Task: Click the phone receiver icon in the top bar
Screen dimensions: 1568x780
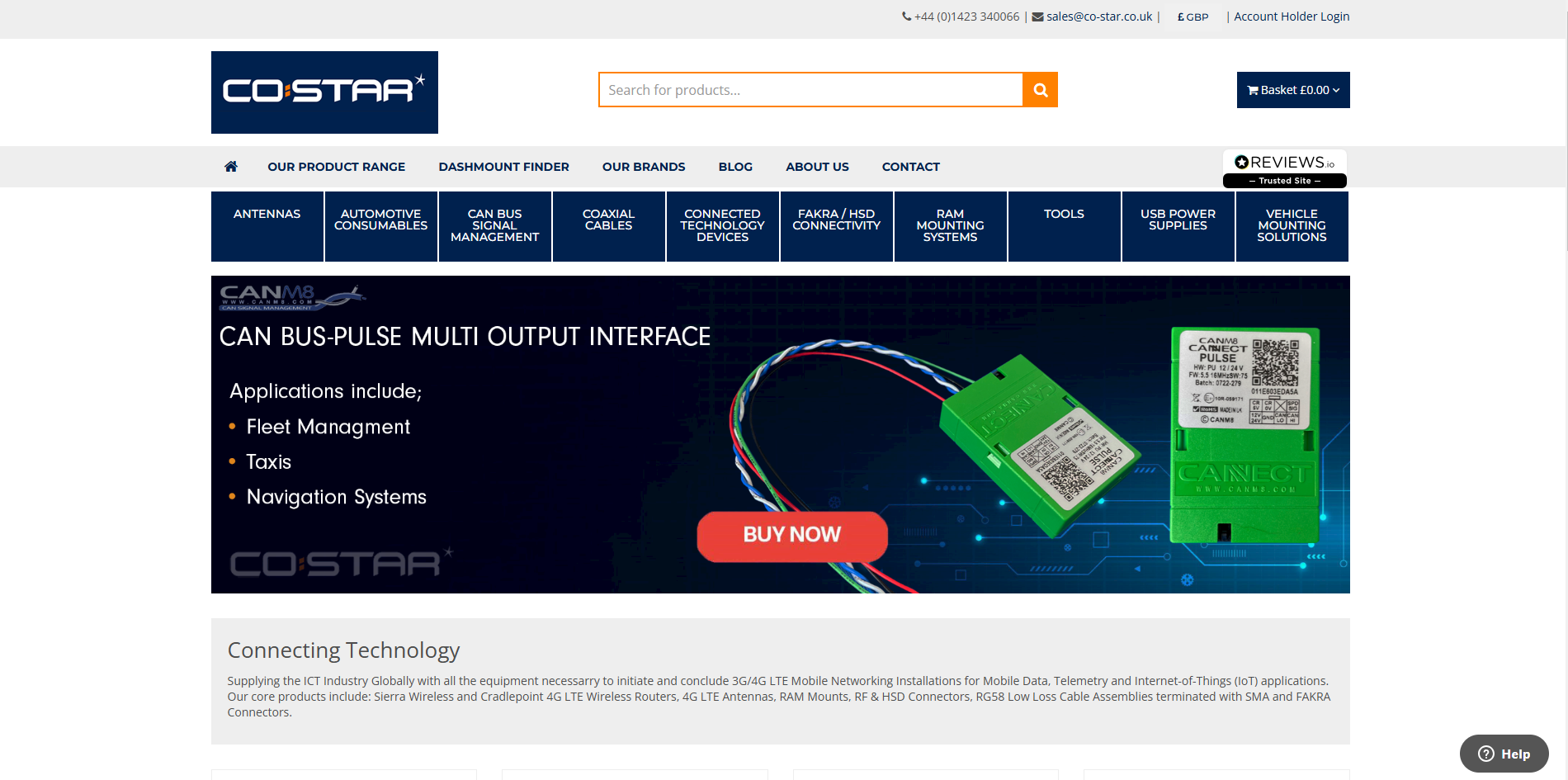Action: (905, 16)
